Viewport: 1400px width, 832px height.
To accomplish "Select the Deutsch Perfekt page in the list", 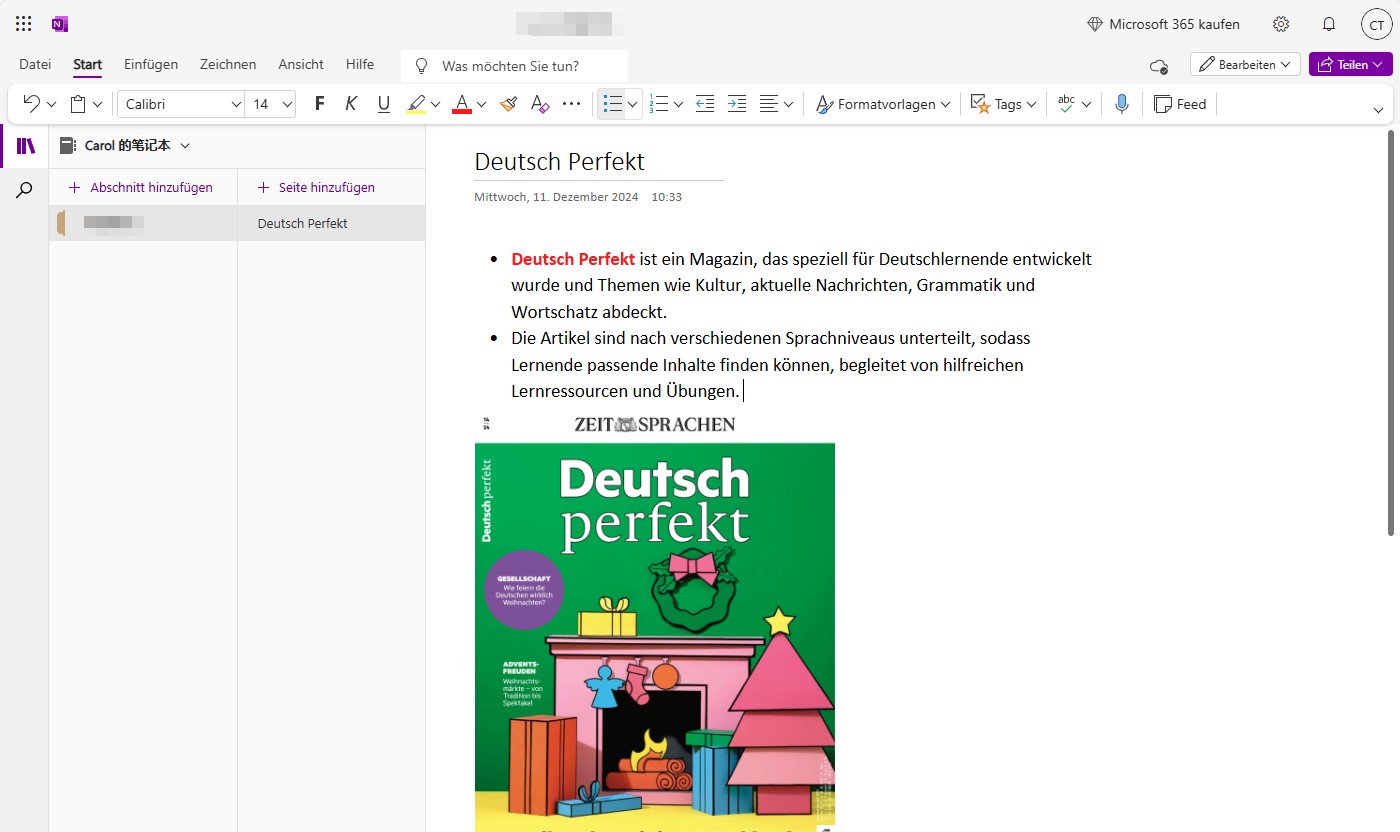I will click(x=331, y=223).
